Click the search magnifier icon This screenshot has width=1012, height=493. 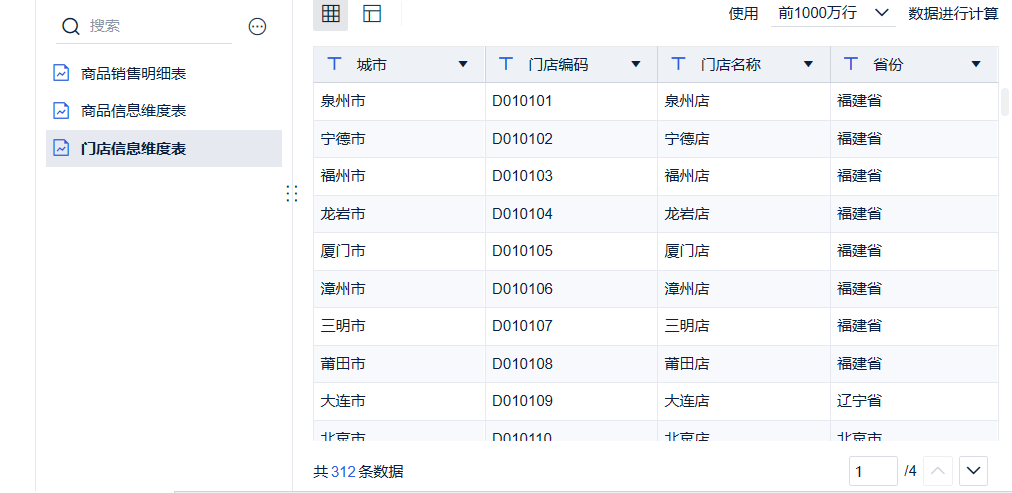point(71,27)
